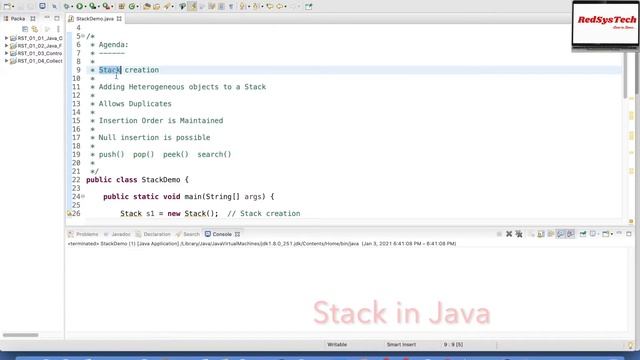This screenshot has width=640, height=360.
Task: Click the editor vertical scrollbar thumb
Action: pos(626,75)
